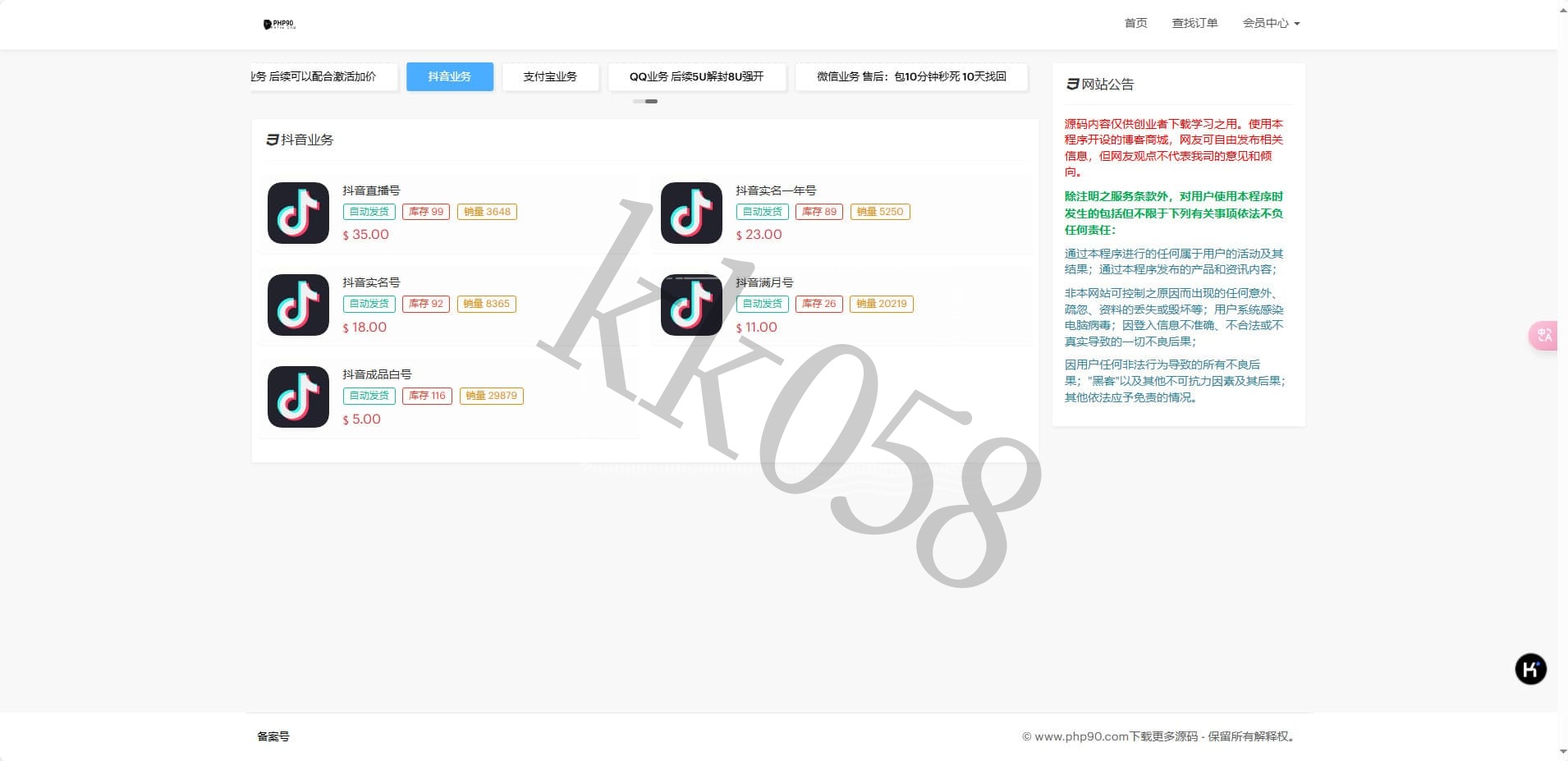Image resolution: width=1568 pixels, height=761 pixels.
Task: Select the 抖音业务 category tab
Action: point(449,76)
